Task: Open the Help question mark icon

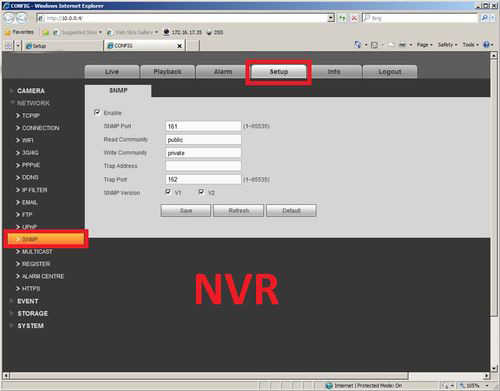Action: click(x=487, y=45)
